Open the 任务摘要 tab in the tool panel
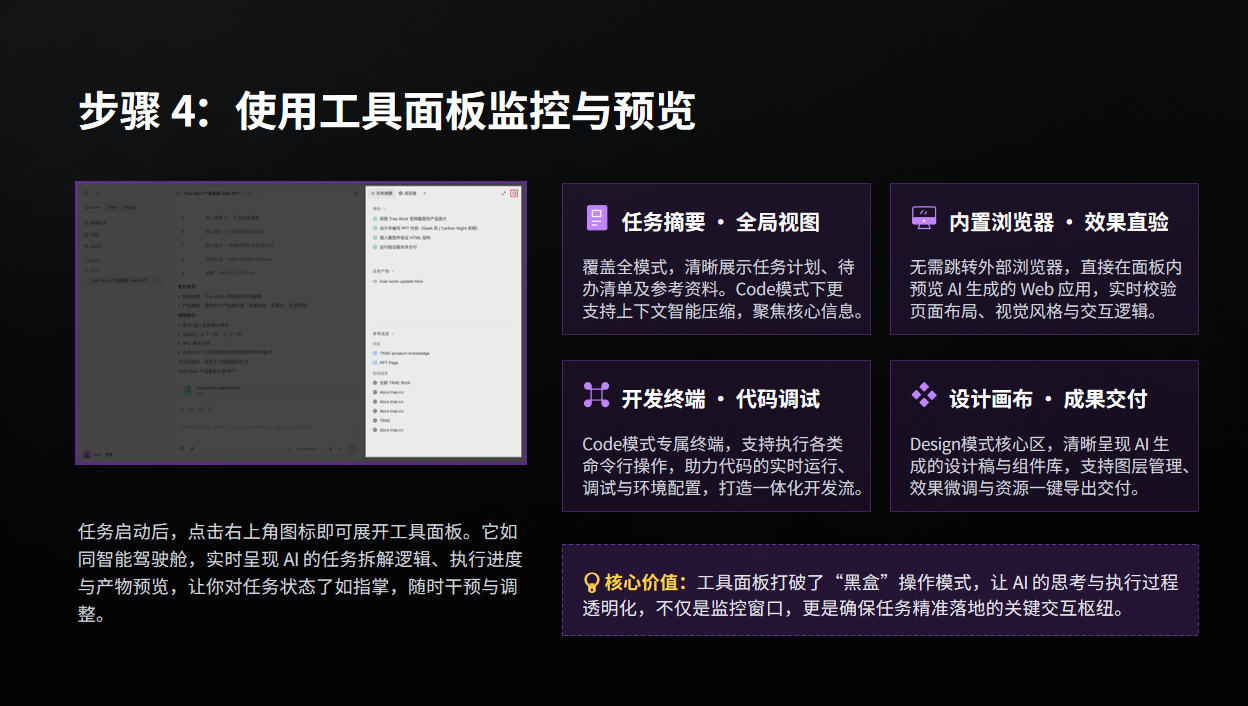The width and height of the screenshot is (1248, 706). tap(381, 193)
